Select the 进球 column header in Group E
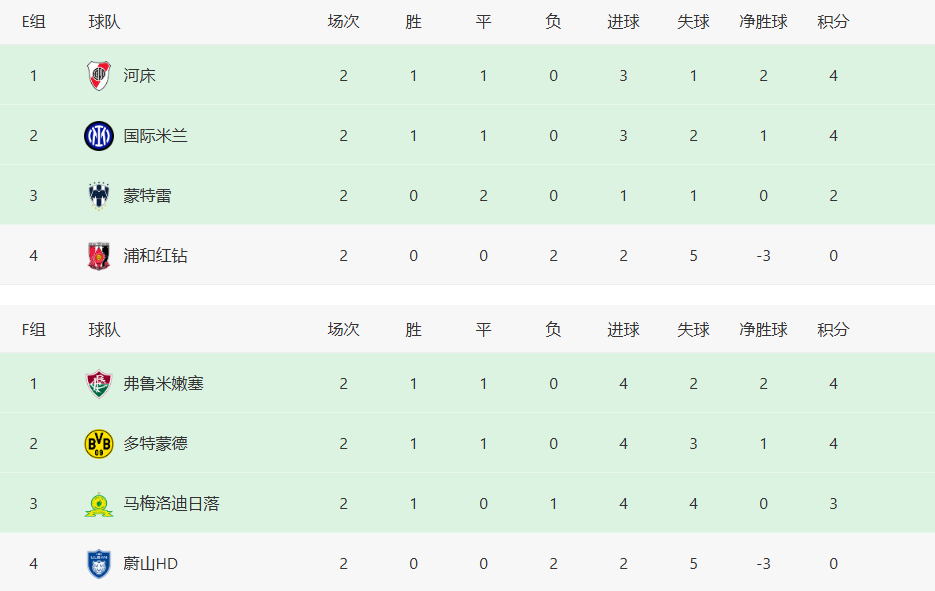This screenshot has height=591, width=935. pyautogui.click(x=623, y=22)
